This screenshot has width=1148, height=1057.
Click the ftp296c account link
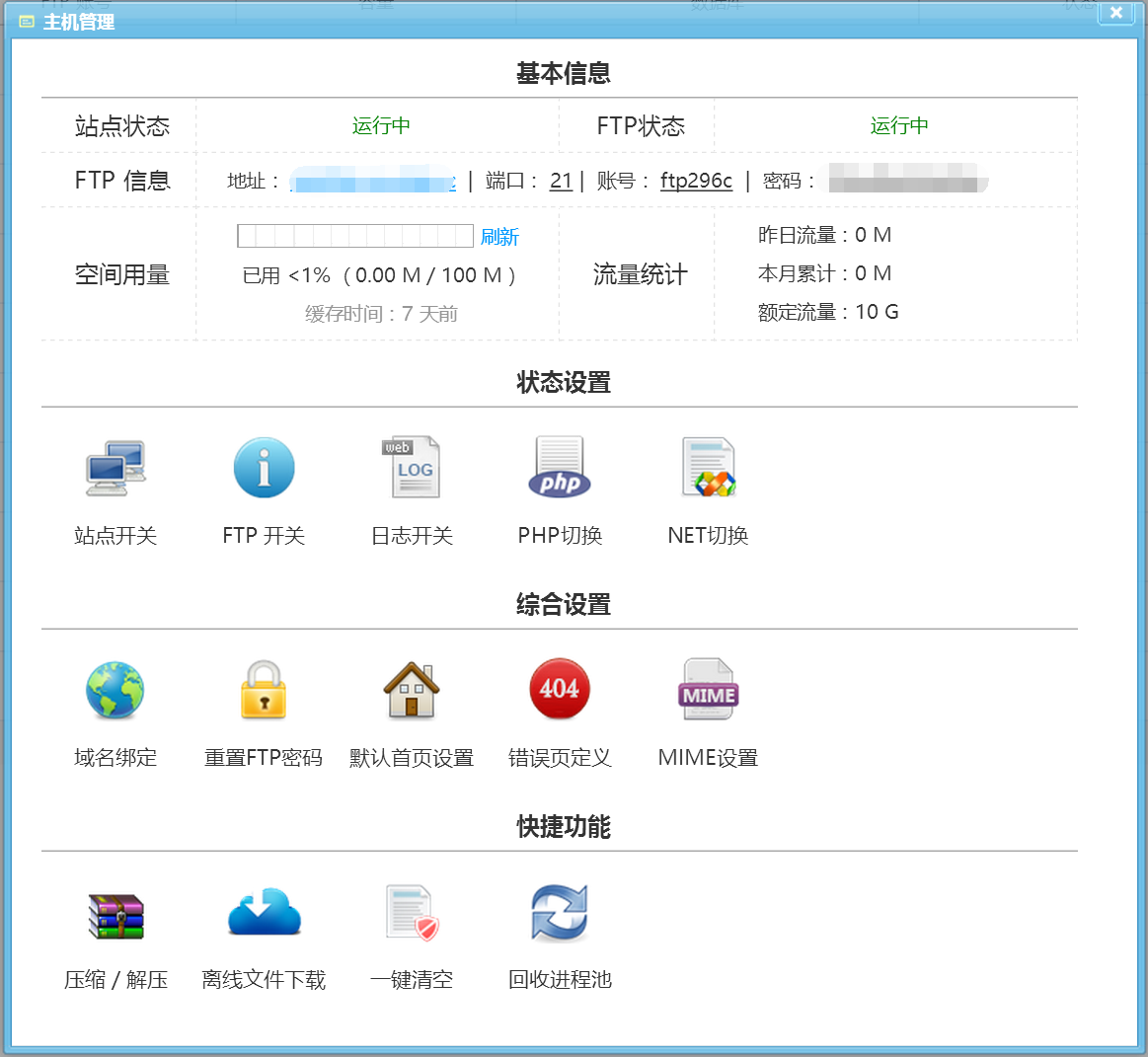[696, 183]
